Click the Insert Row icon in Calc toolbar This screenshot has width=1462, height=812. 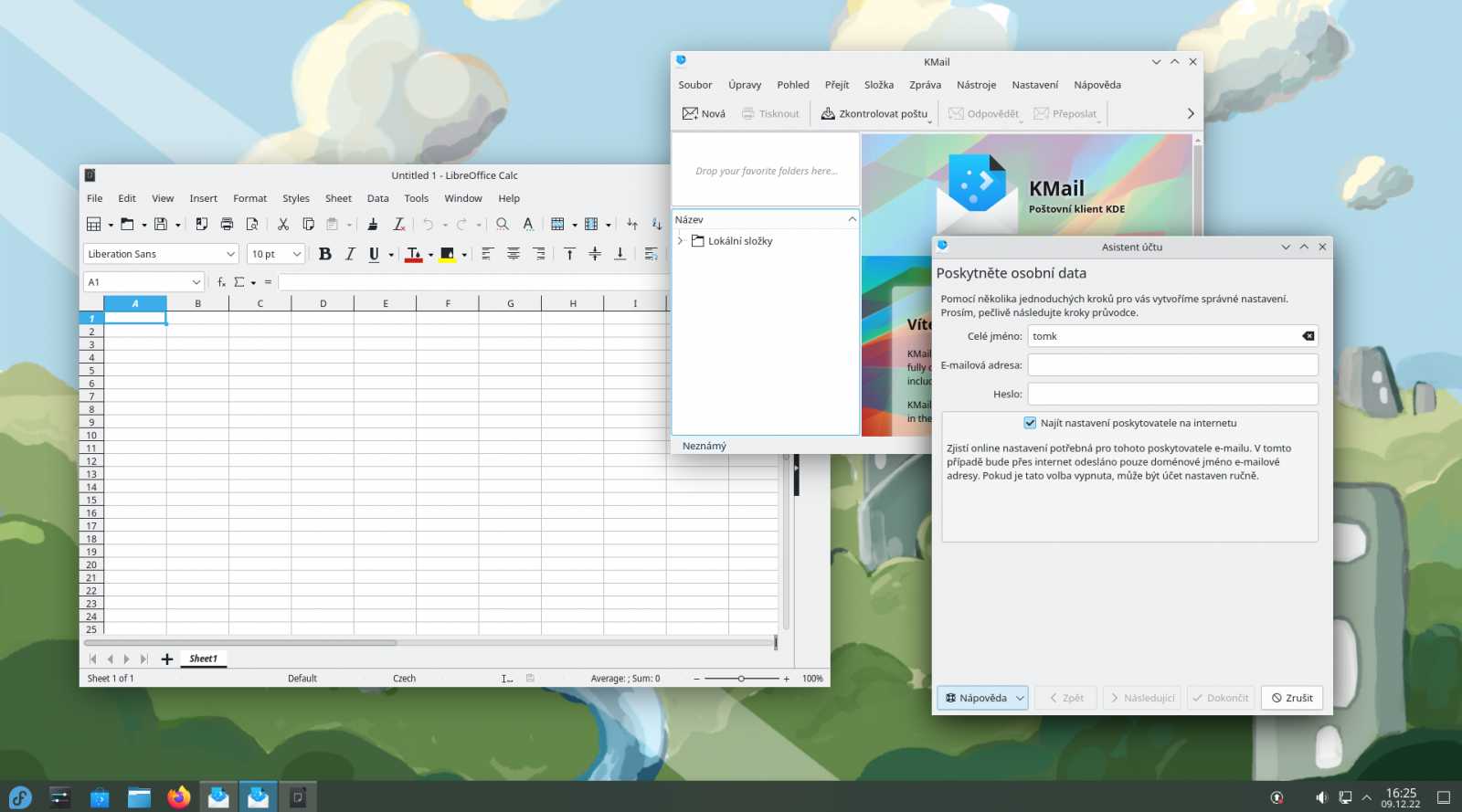pyautogui.click(x=557, y=224)
